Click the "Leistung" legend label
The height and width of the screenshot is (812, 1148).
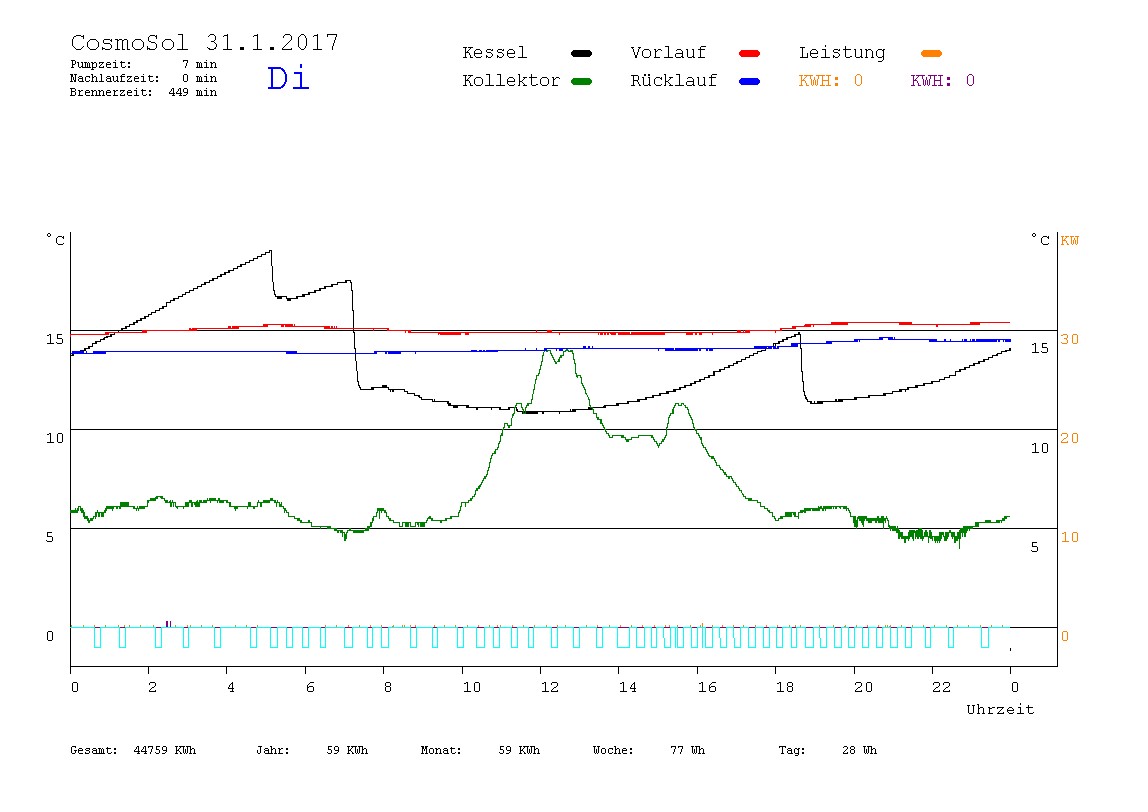[842, 53]
